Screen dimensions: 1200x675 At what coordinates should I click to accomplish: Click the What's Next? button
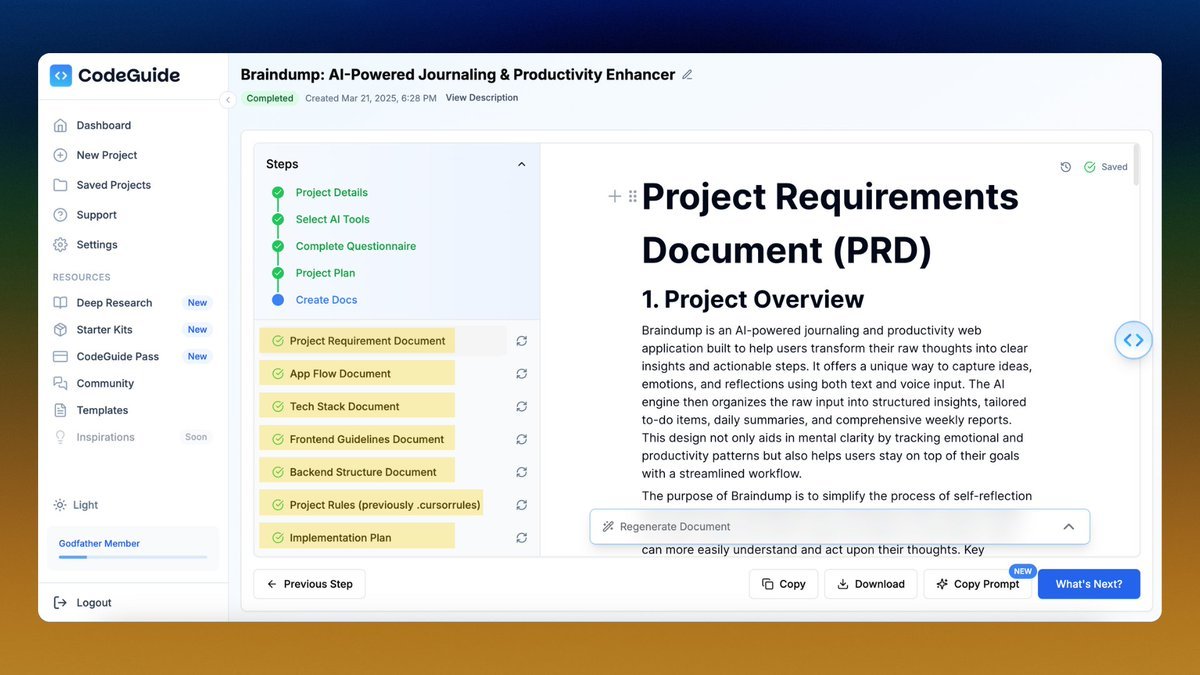(1089, 584)
